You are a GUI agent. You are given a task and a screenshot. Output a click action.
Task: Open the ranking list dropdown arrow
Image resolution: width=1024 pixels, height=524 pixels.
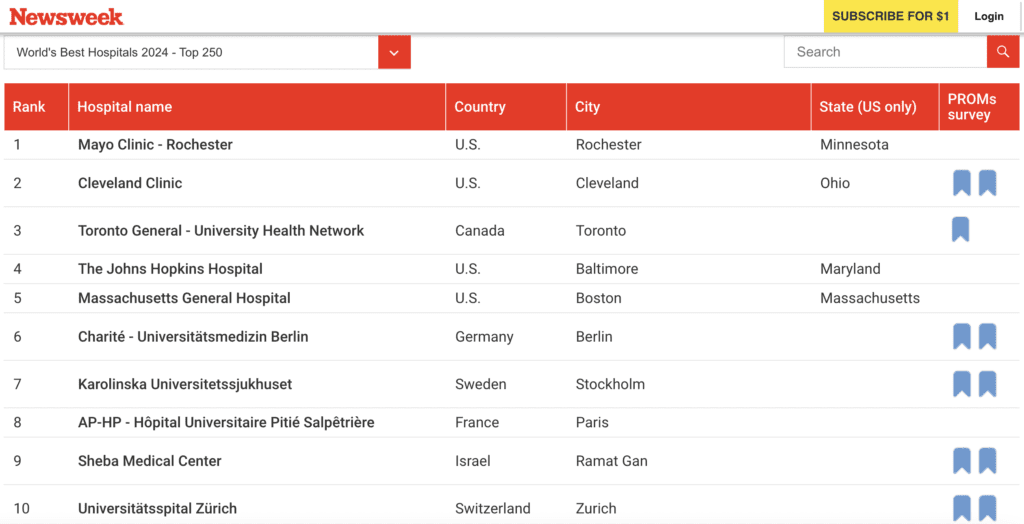coord(394,52)
